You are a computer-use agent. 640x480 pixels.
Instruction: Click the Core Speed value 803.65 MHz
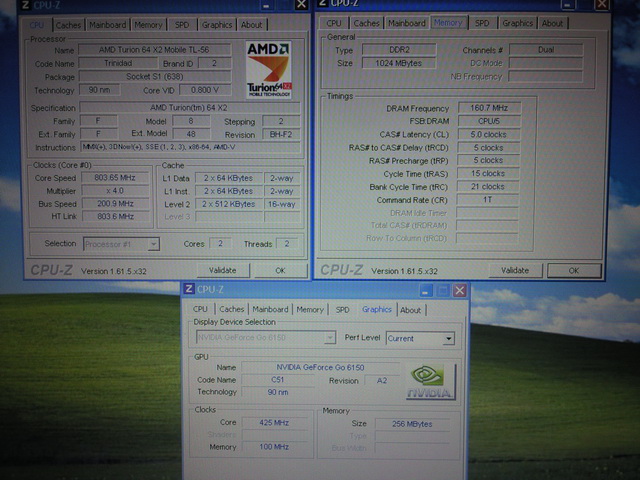pos(115,178)
